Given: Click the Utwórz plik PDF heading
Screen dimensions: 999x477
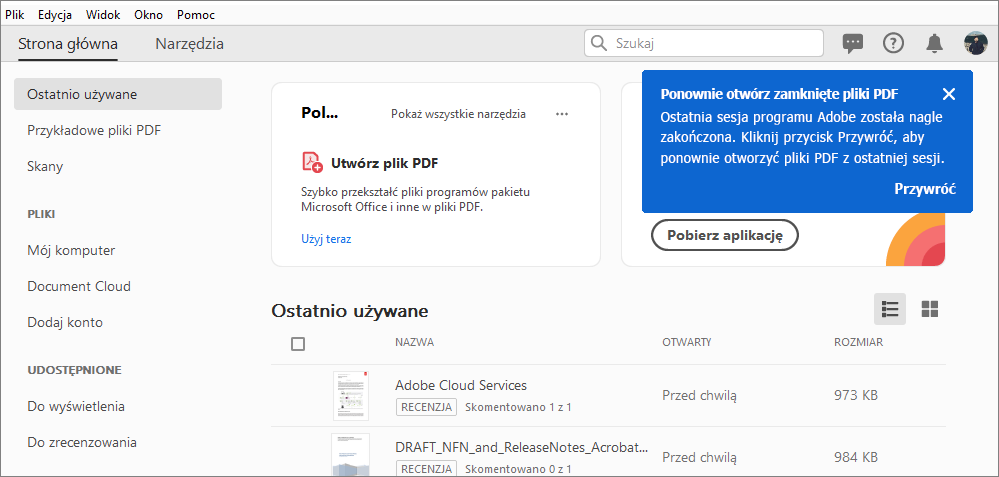Looking at the screenshot, I should tap(384, 163).
